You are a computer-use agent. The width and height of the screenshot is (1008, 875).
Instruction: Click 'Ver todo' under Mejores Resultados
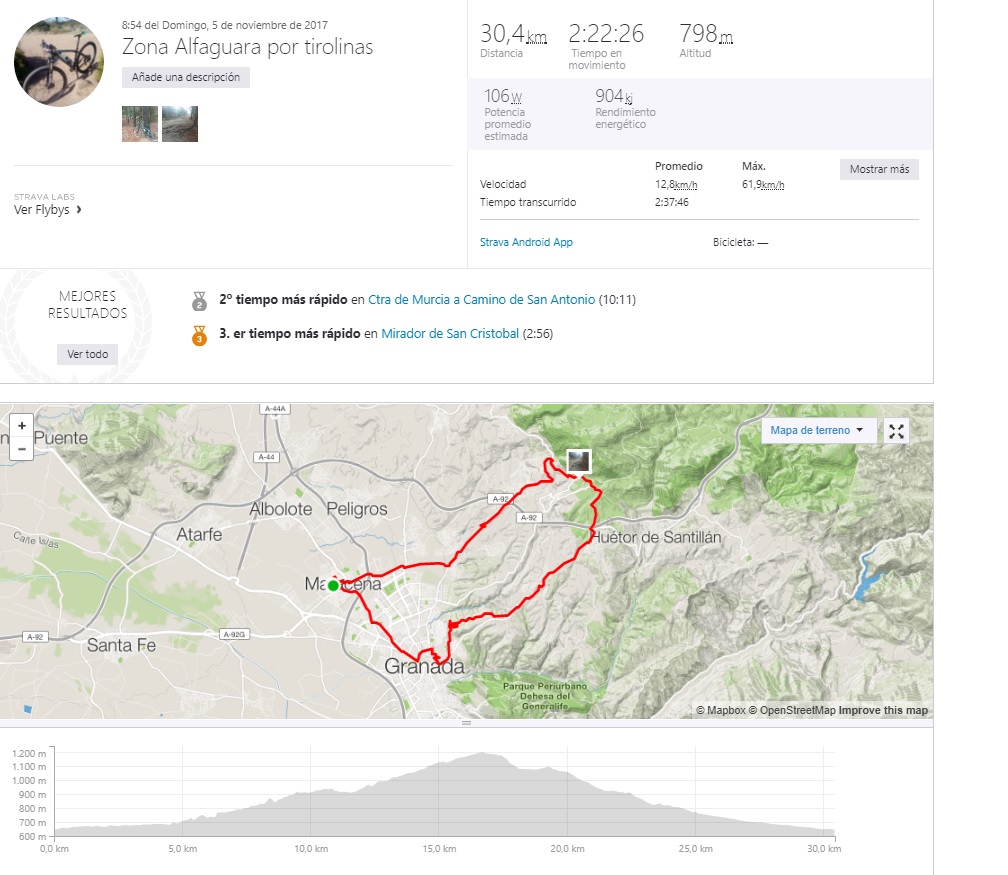point(85,355)
